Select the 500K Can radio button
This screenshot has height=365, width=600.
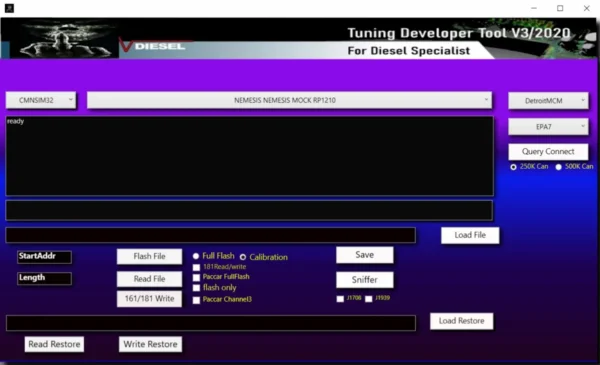pos(559,167)
